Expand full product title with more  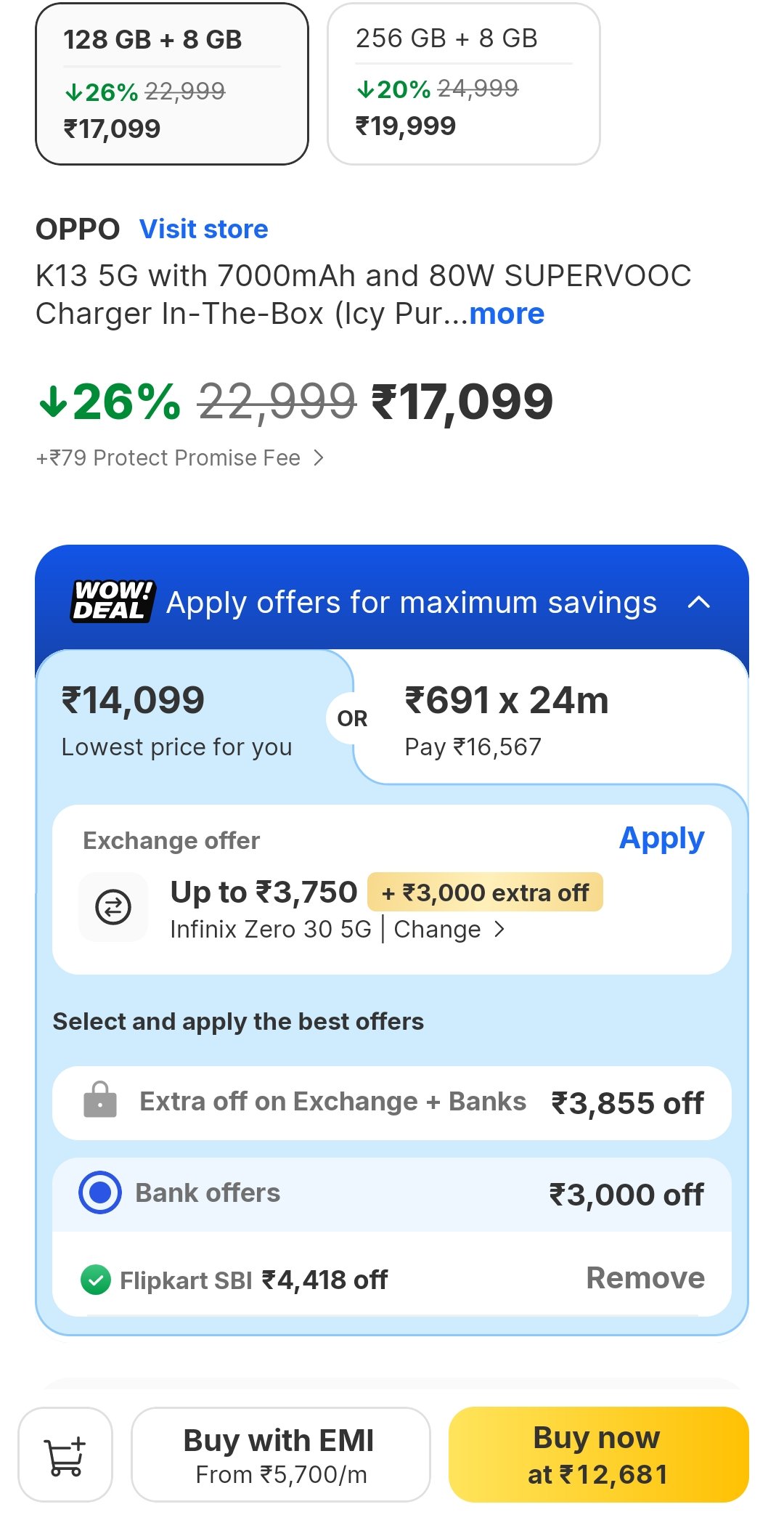point(507,314)
